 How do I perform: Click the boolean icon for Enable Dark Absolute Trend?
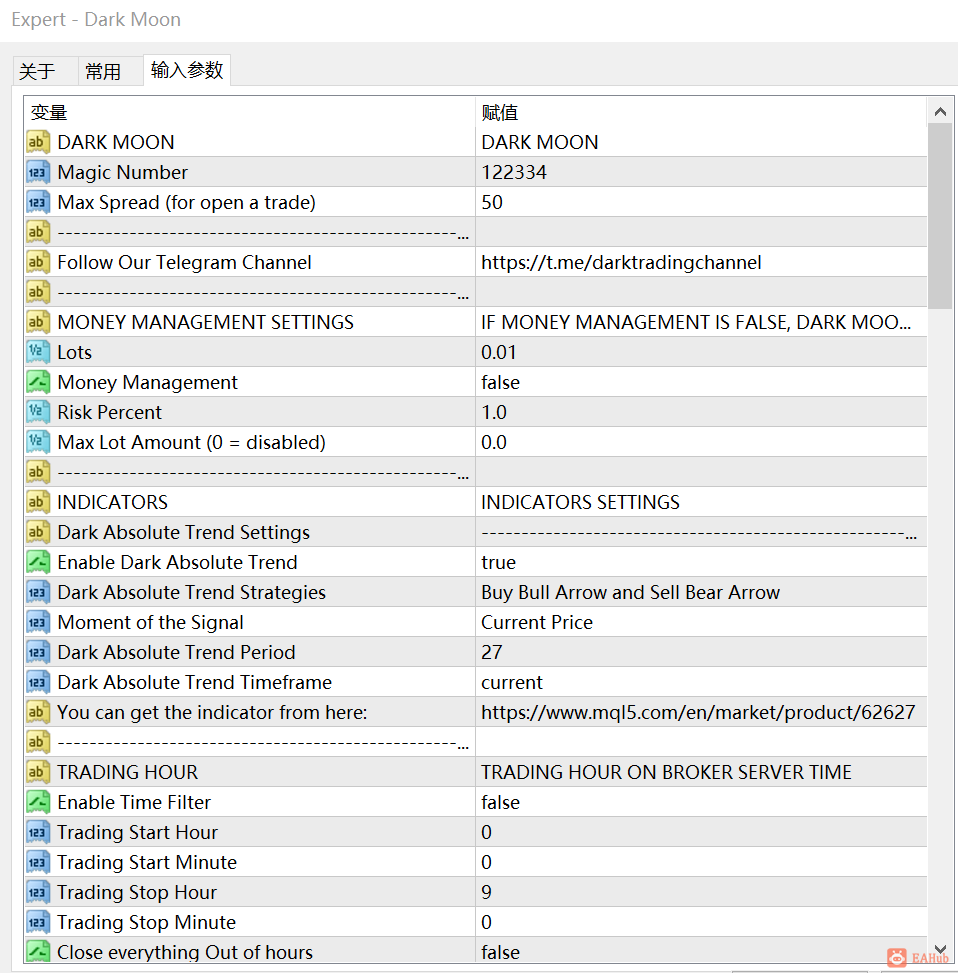37,562
